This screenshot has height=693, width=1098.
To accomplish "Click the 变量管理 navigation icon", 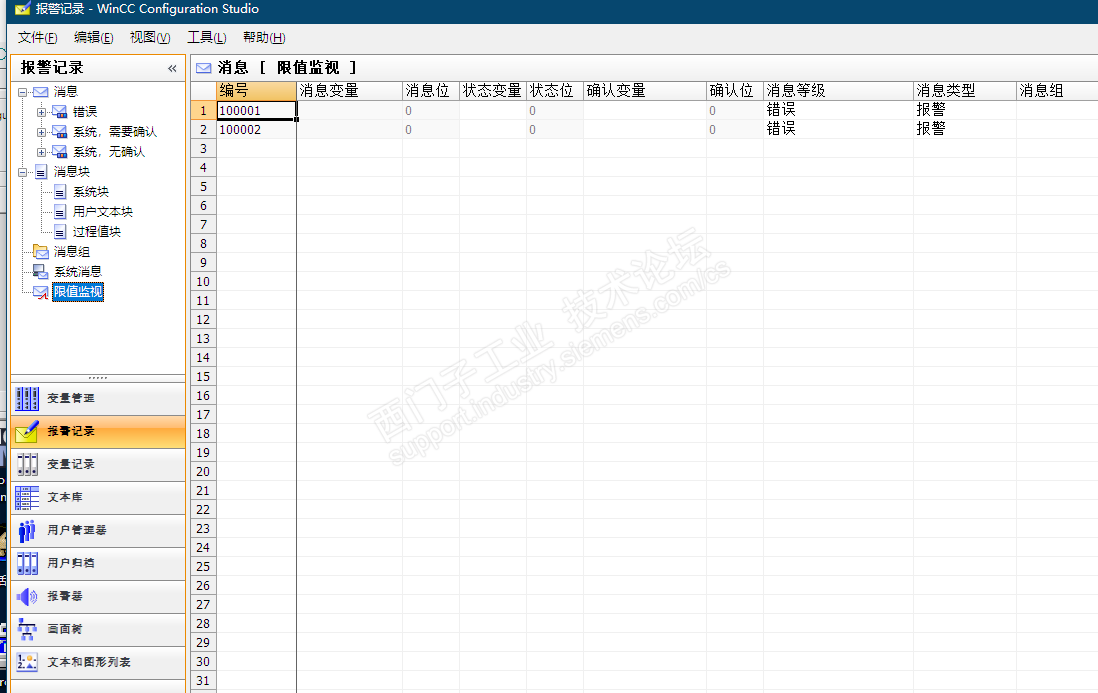I will coord(27,398).
